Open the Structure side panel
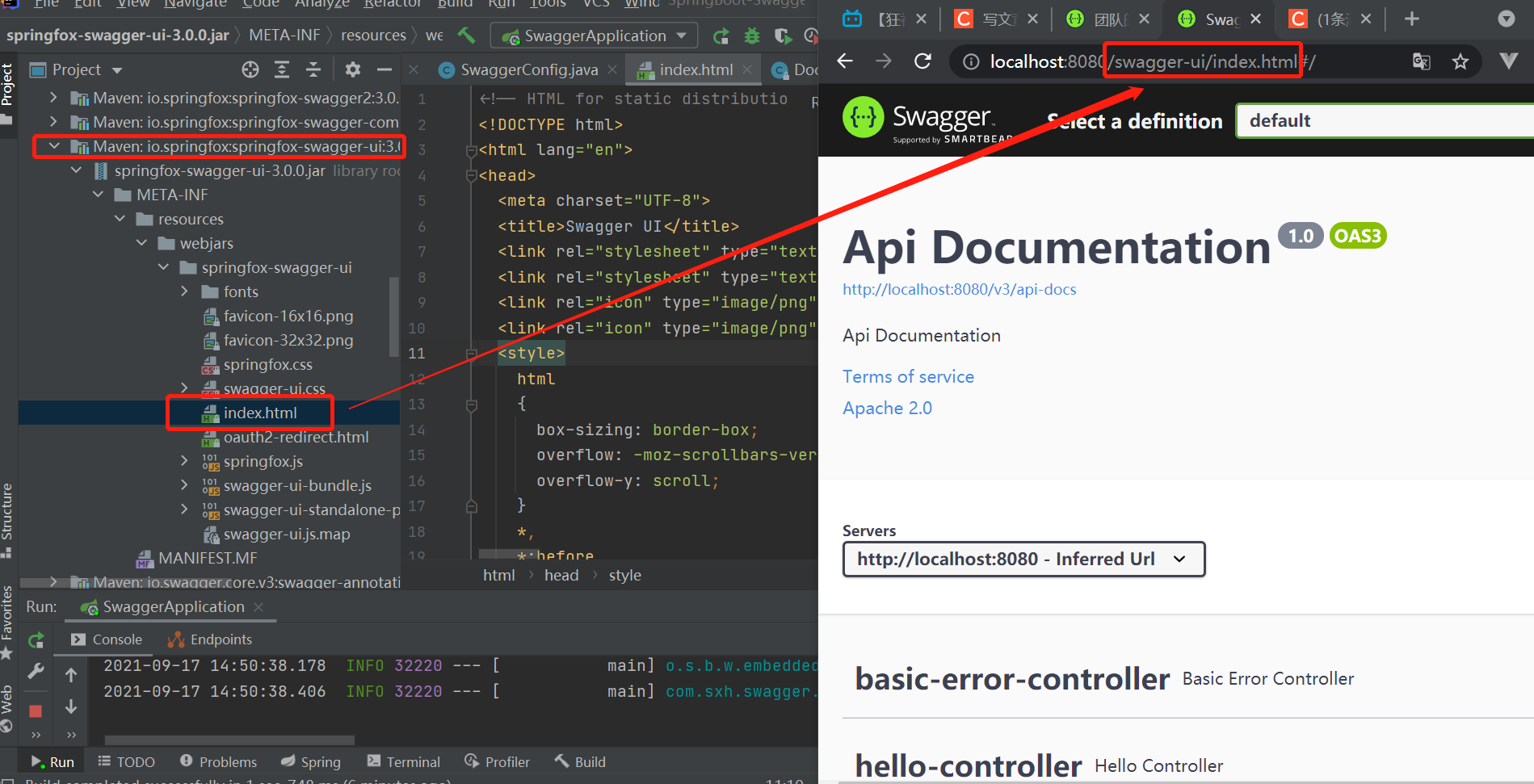This screenshot has width=1534, height=784. click(x=7, y=520)
